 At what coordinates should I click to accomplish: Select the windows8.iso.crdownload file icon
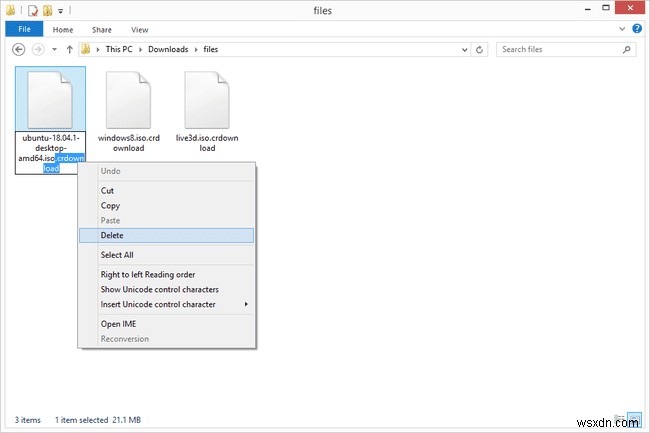coord(129,99)
